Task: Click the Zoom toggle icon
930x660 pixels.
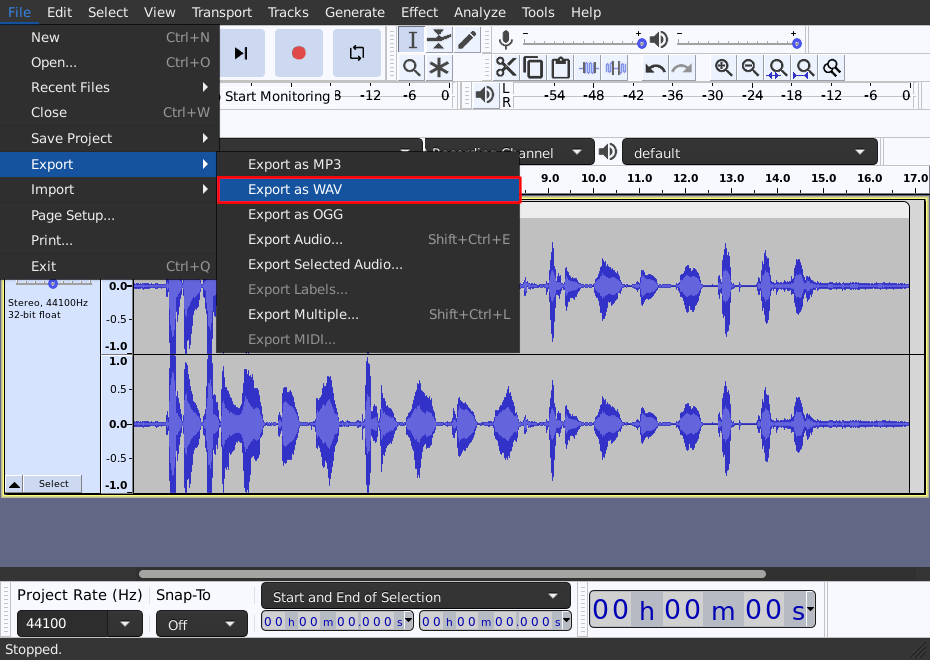Action: [832, 68]
